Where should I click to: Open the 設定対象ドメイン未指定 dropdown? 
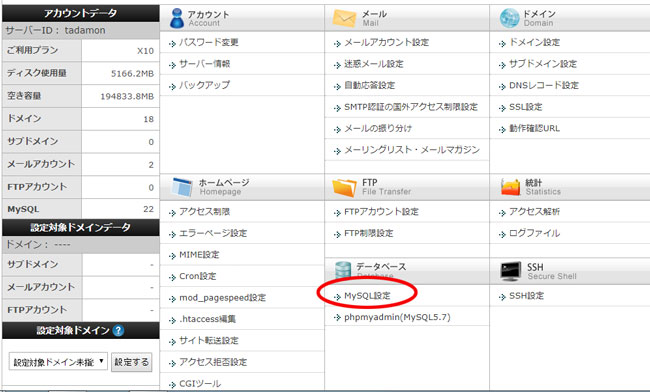pos(58,362)
